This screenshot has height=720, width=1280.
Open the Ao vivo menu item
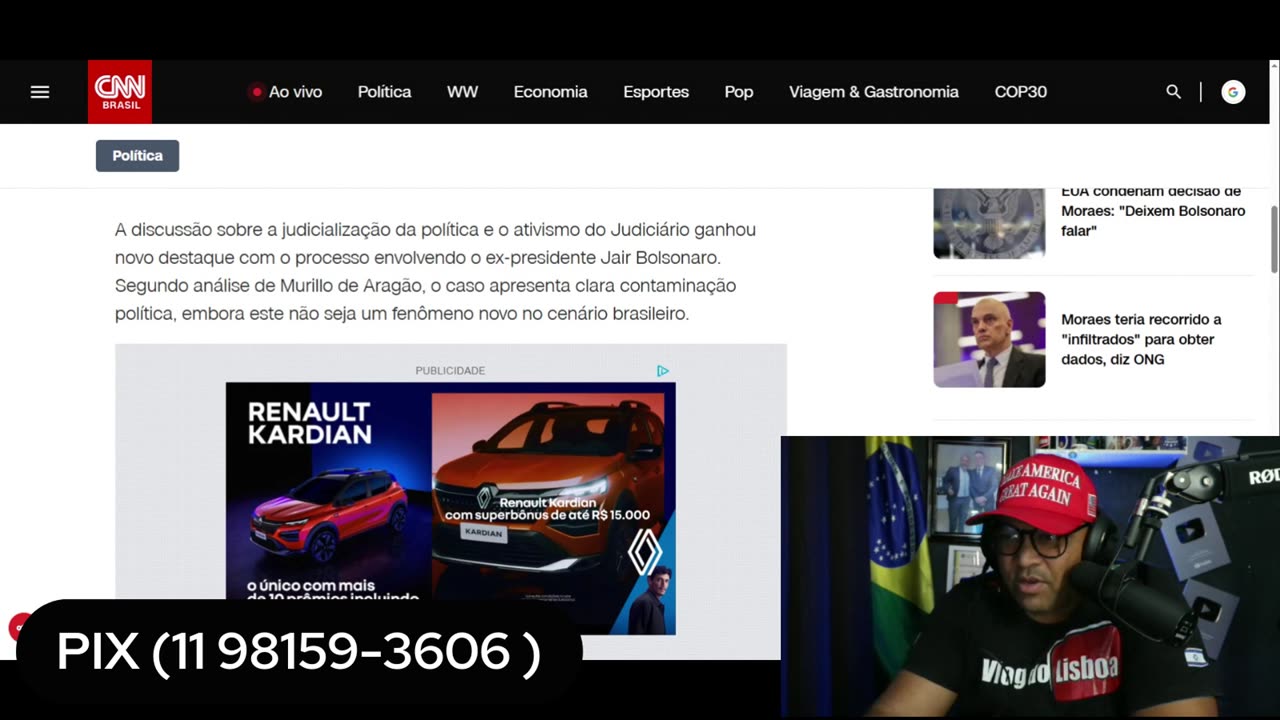(x=295, y=92)
